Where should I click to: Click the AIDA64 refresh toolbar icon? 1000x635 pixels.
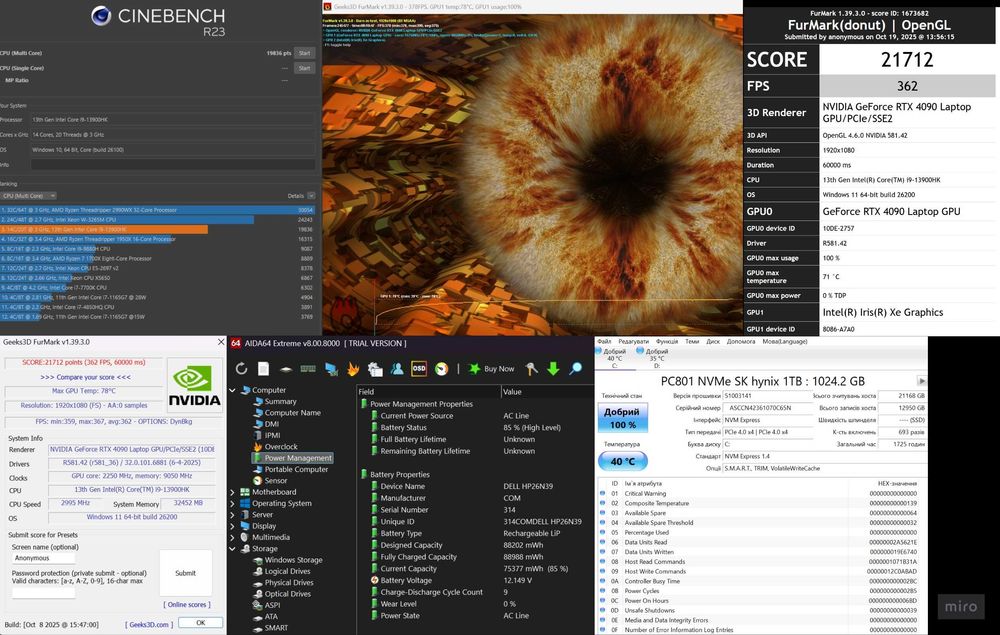pos(241,369)
